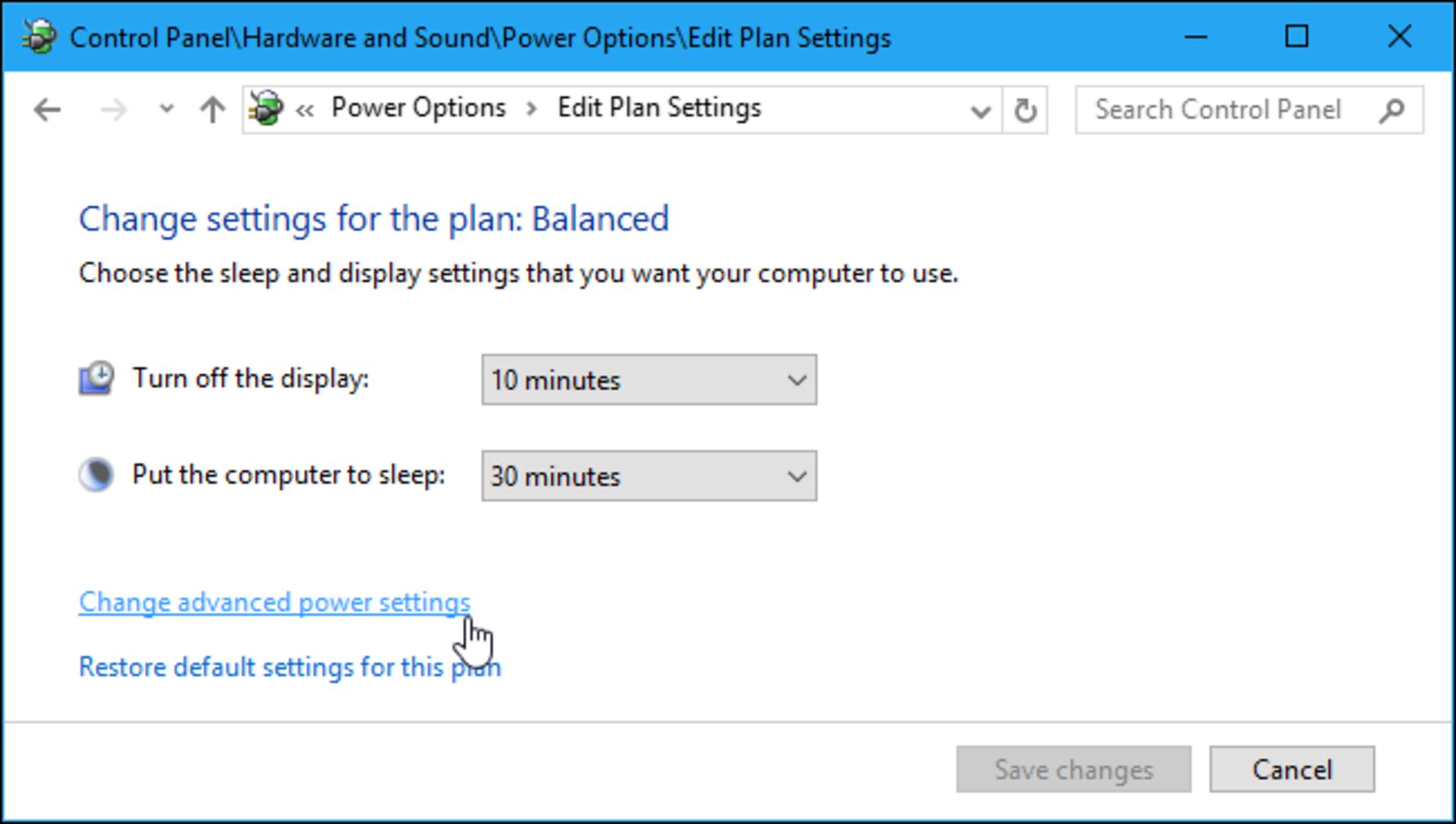Click the sleep moon icon beside Put the computer to sleep
Image resolution: width=1456 pixels, height=824 pixels.
pyautogui.click(x=96, y=475)
